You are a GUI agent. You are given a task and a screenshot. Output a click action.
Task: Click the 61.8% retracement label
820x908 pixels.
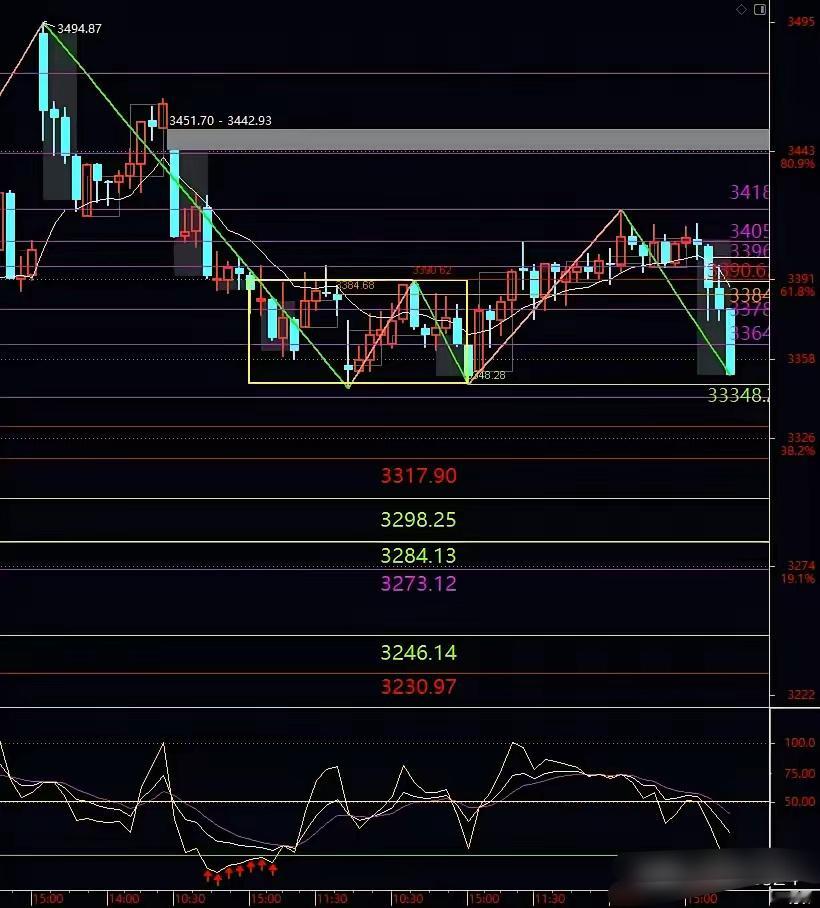(797, 291)
